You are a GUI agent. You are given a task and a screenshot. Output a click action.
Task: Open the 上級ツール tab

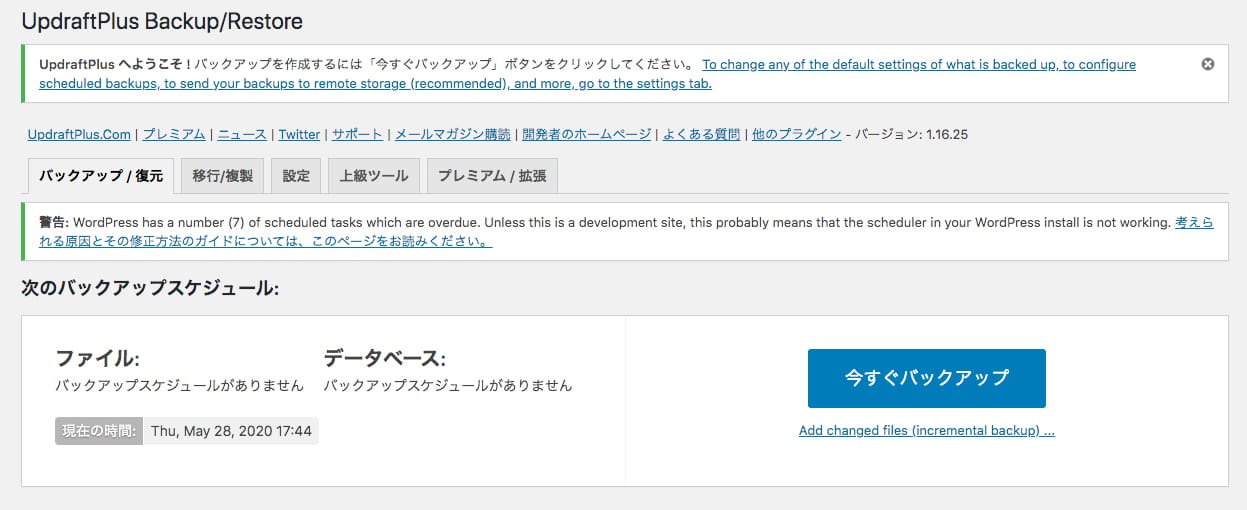coord(374,175)
